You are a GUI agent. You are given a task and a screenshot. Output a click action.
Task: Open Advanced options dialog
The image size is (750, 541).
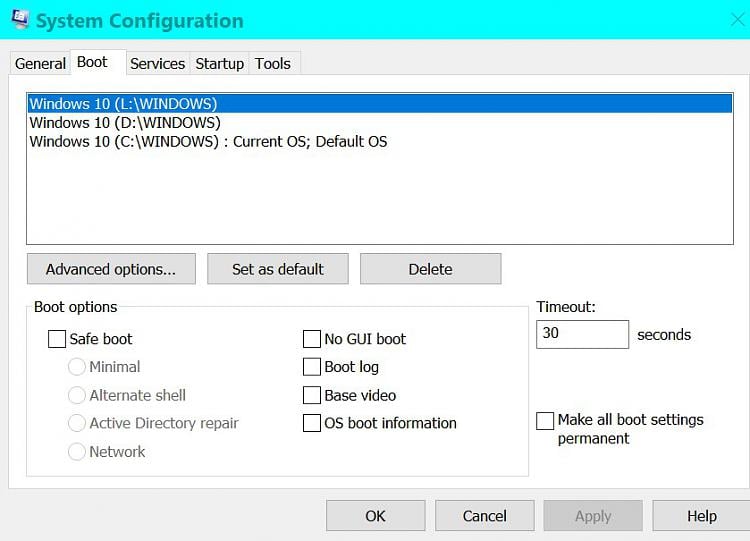(x=110, y=269)
